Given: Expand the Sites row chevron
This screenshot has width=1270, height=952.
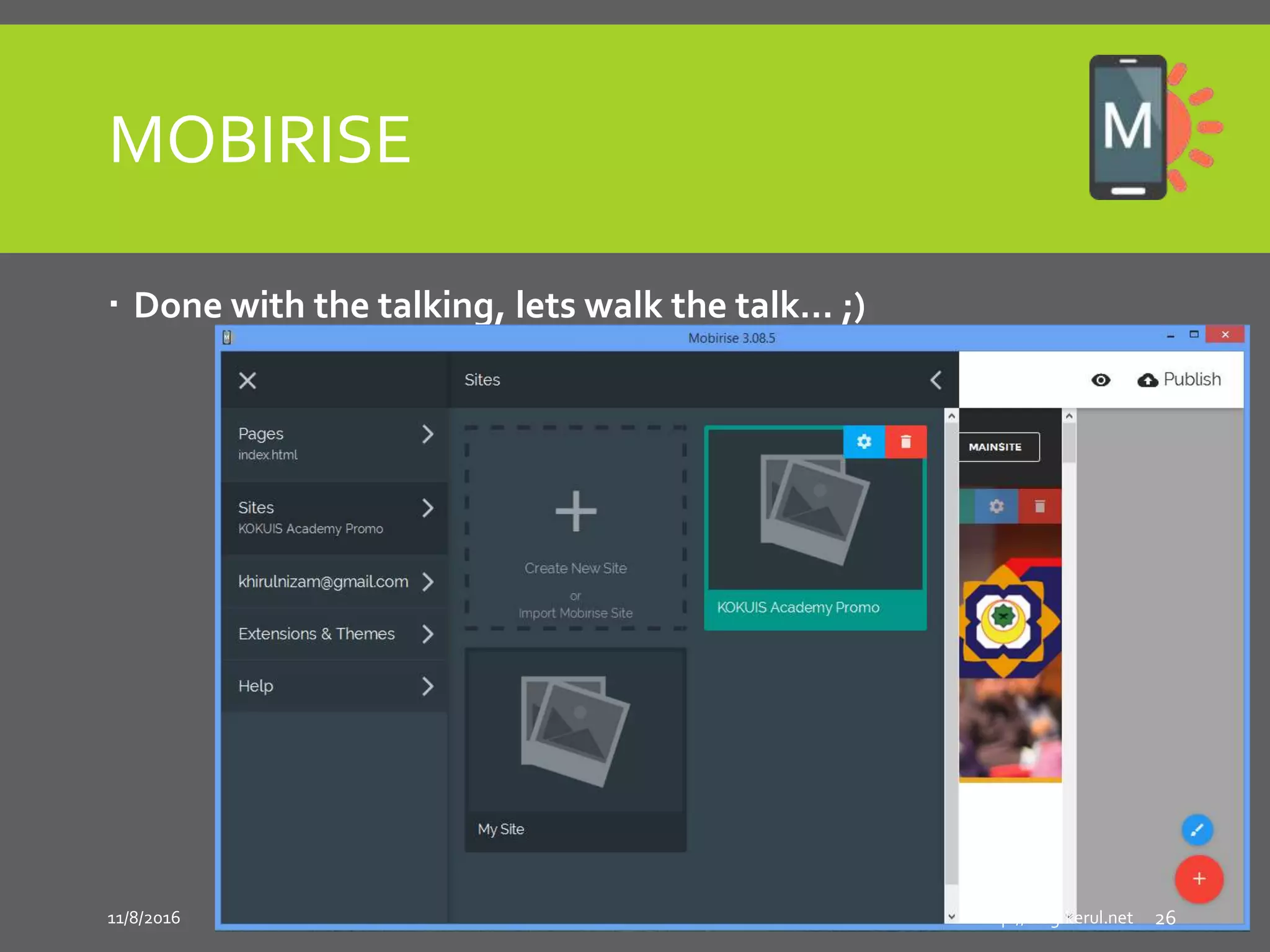Looking at the screenshot, I should coord(427,508).
